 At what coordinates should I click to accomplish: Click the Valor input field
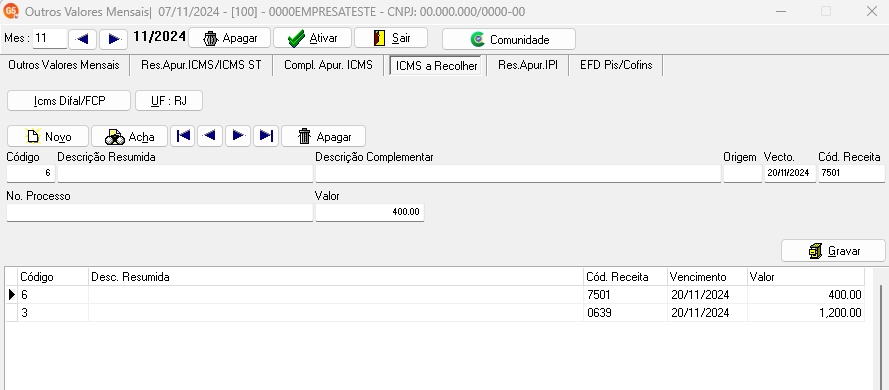370,212
